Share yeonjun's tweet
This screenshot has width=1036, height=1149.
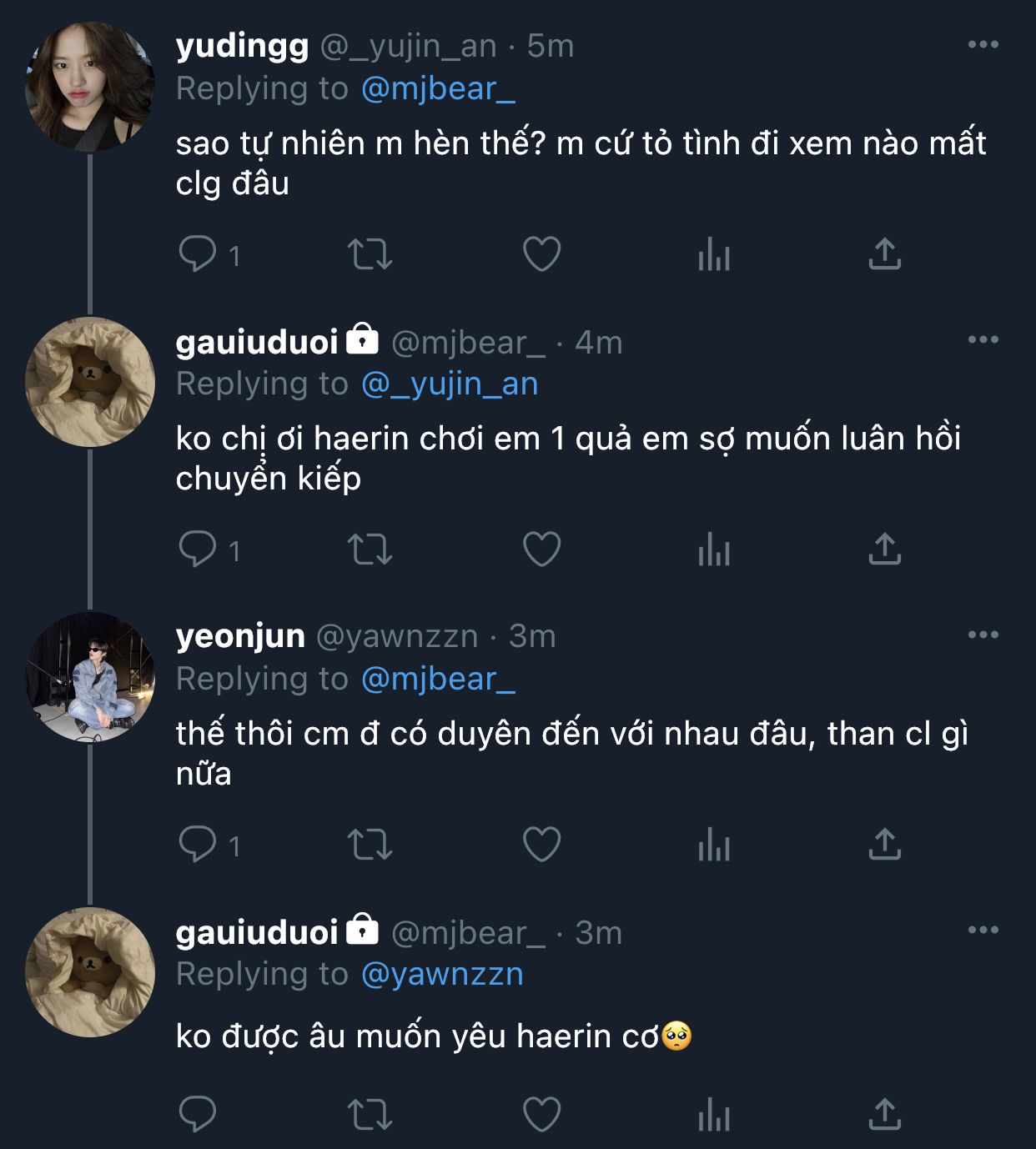tap(884, 845)
